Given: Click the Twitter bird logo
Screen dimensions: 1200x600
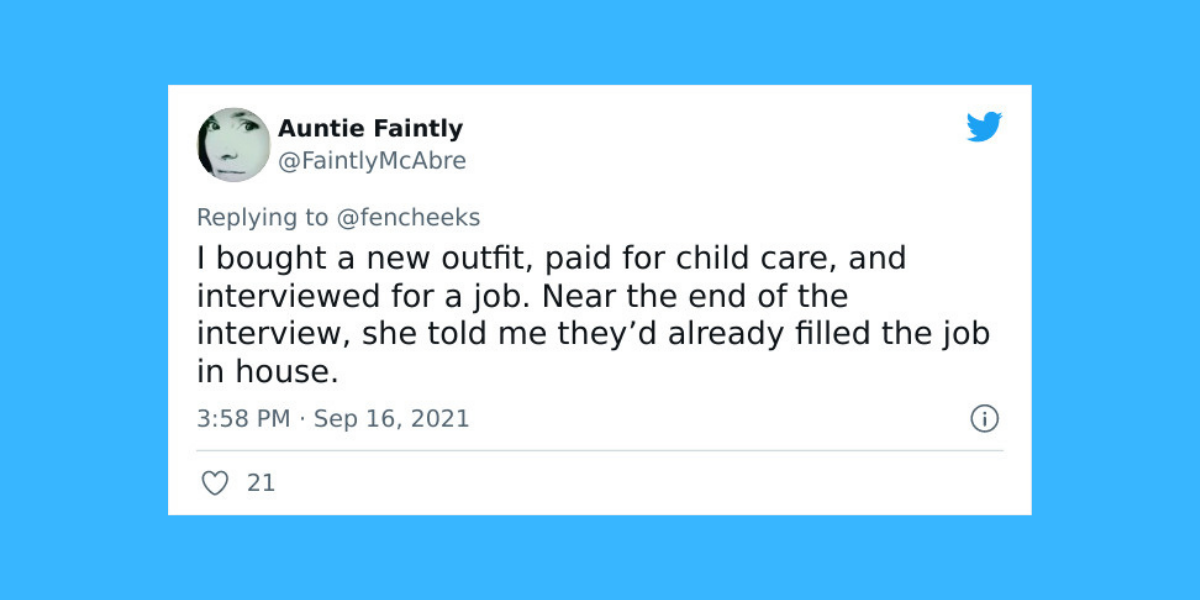Looking at the screenshot, I should [x=984, y=127].
